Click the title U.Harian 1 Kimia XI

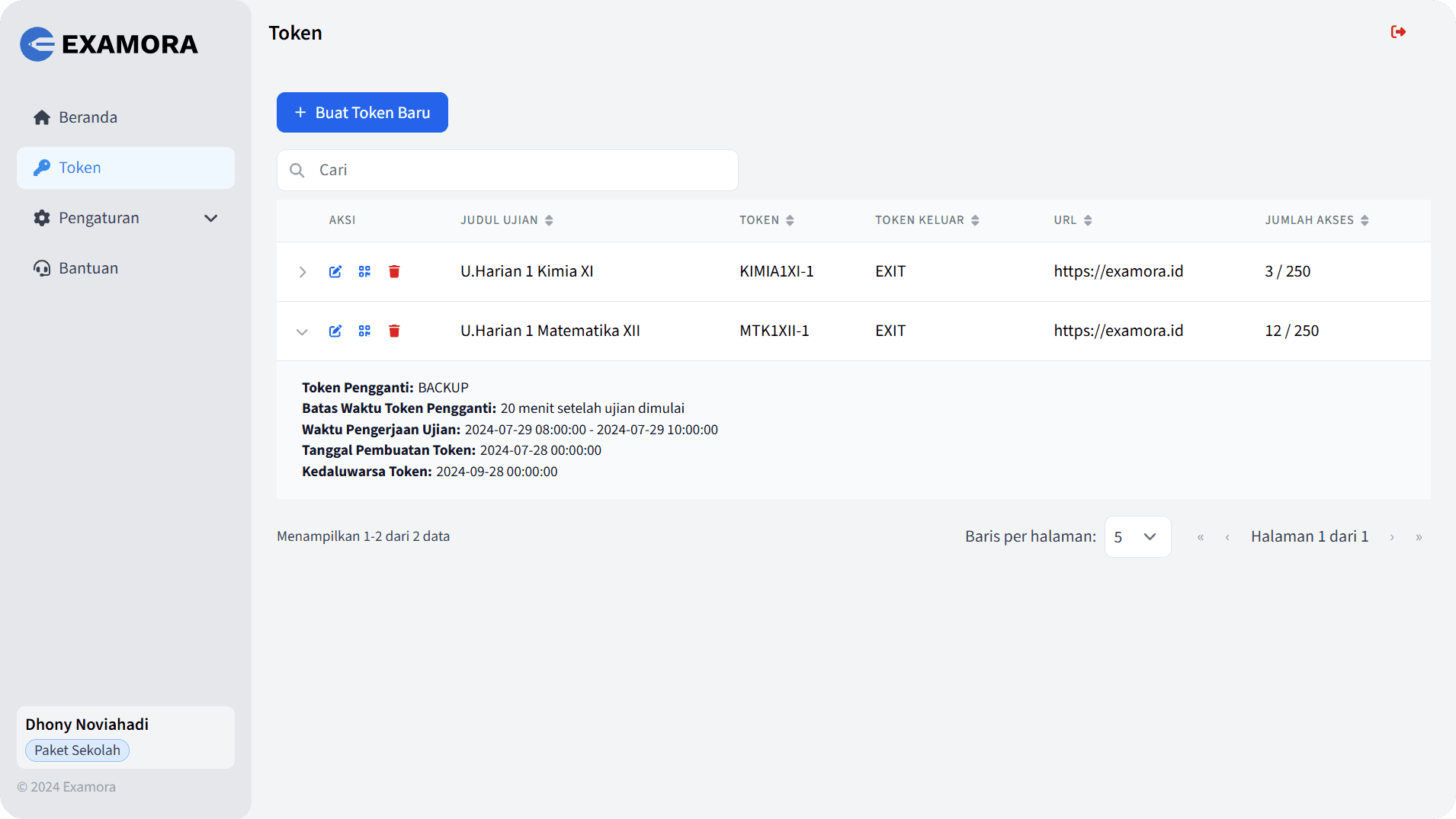[x=527, y=271]
